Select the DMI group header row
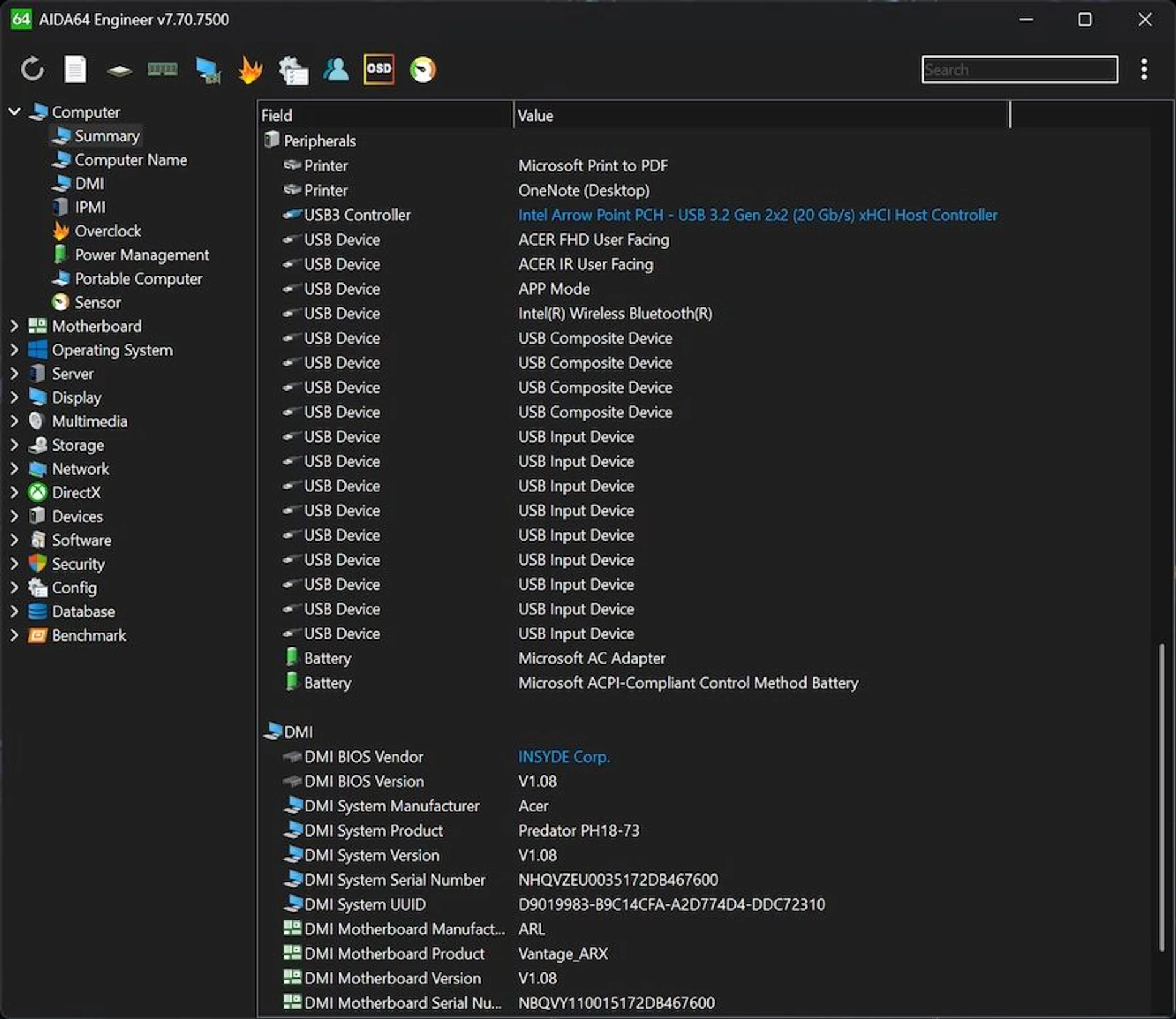 click(703, 731)
